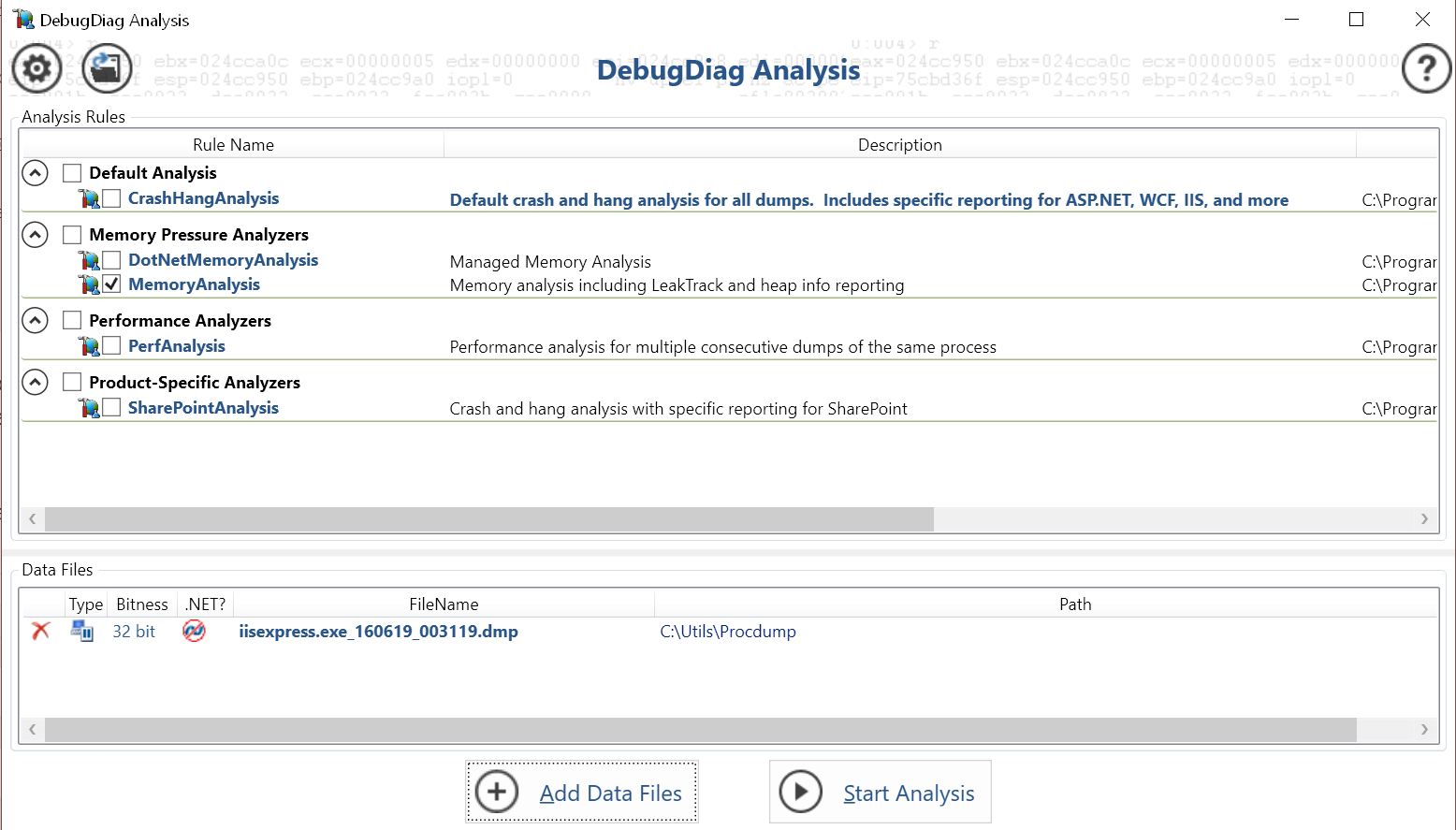Viewport: 1456px width, 830px height.
Task: Click the open folder reports icon
Action: [x=107, y=68]
